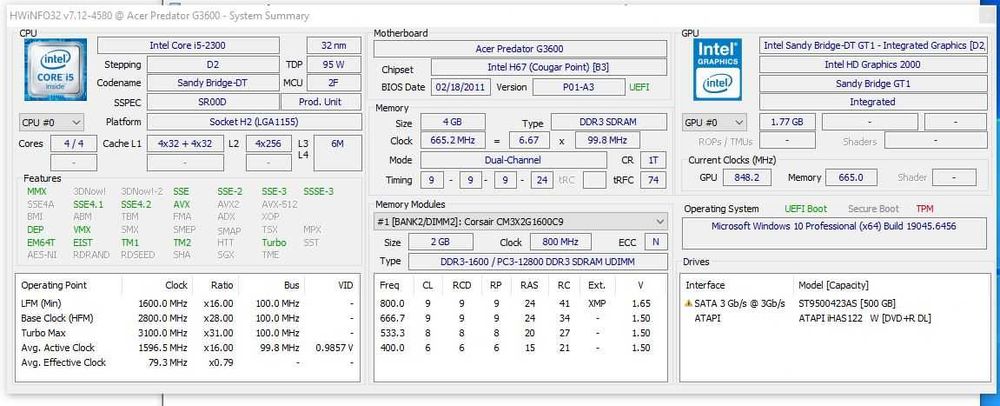Click the Base Clock (HFM) operating point row
Image resolution: width=1000 pixels, height=406 pixels.
187,318
